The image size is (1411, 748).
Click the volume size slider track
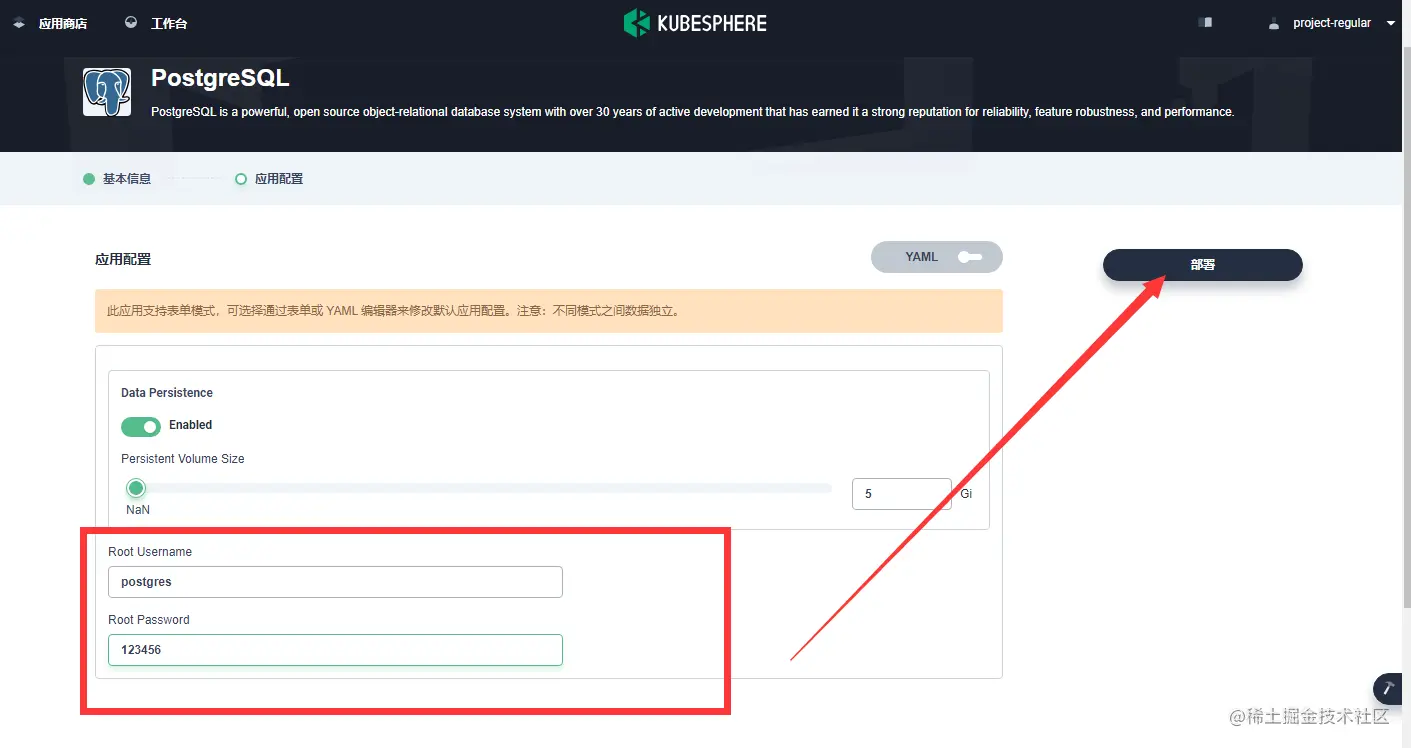point(478,488)
